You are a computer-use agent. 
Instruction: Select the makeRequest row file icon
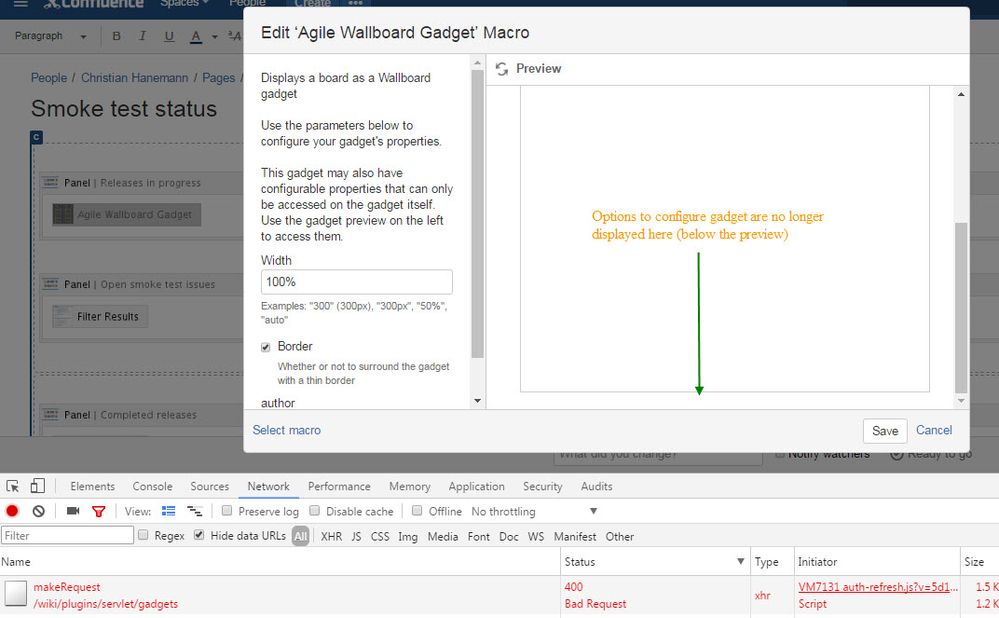coord(16,594)
